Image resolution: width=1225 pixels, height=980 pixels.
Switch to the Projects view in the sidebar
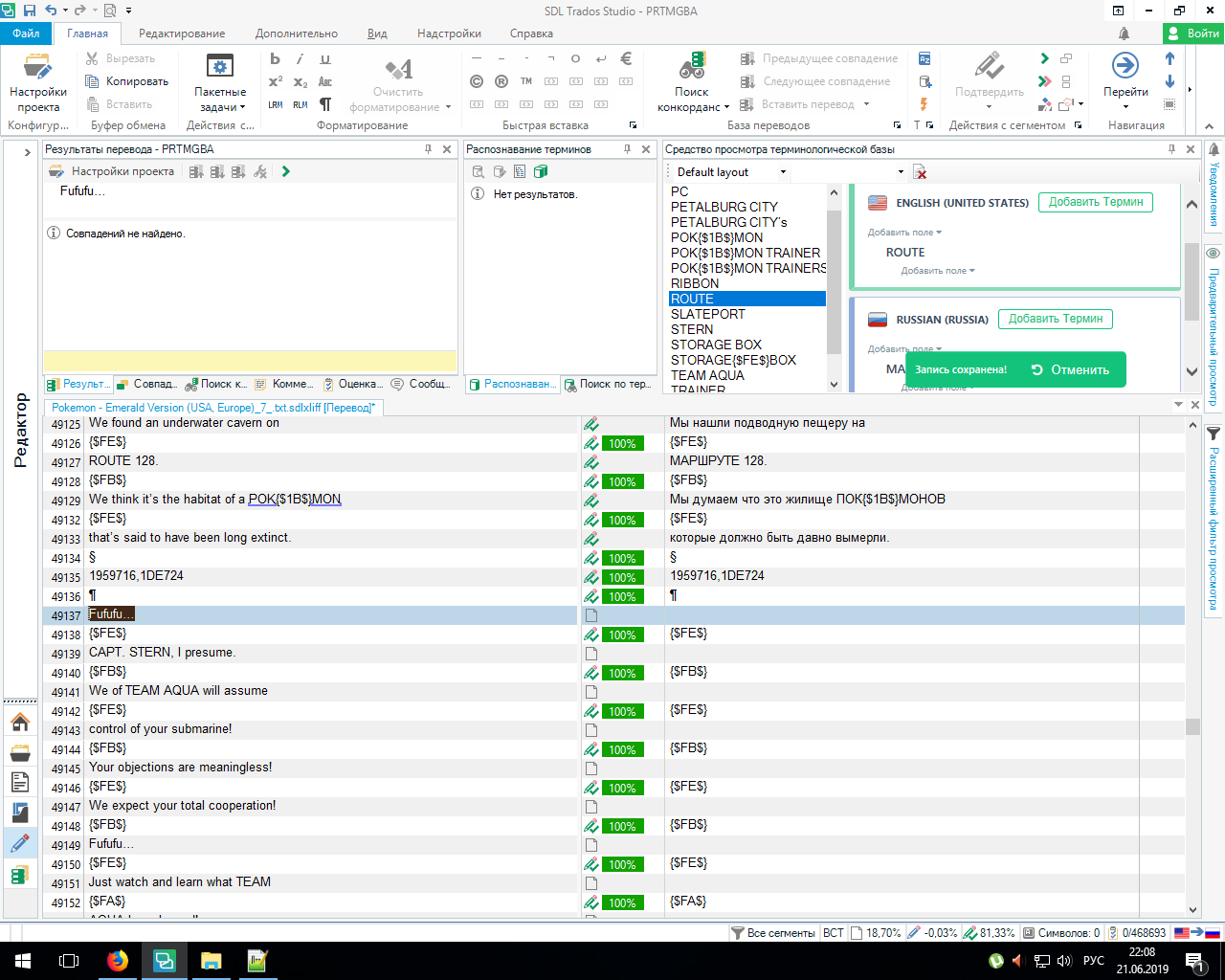pyautogui.click(x=20, y=752)
